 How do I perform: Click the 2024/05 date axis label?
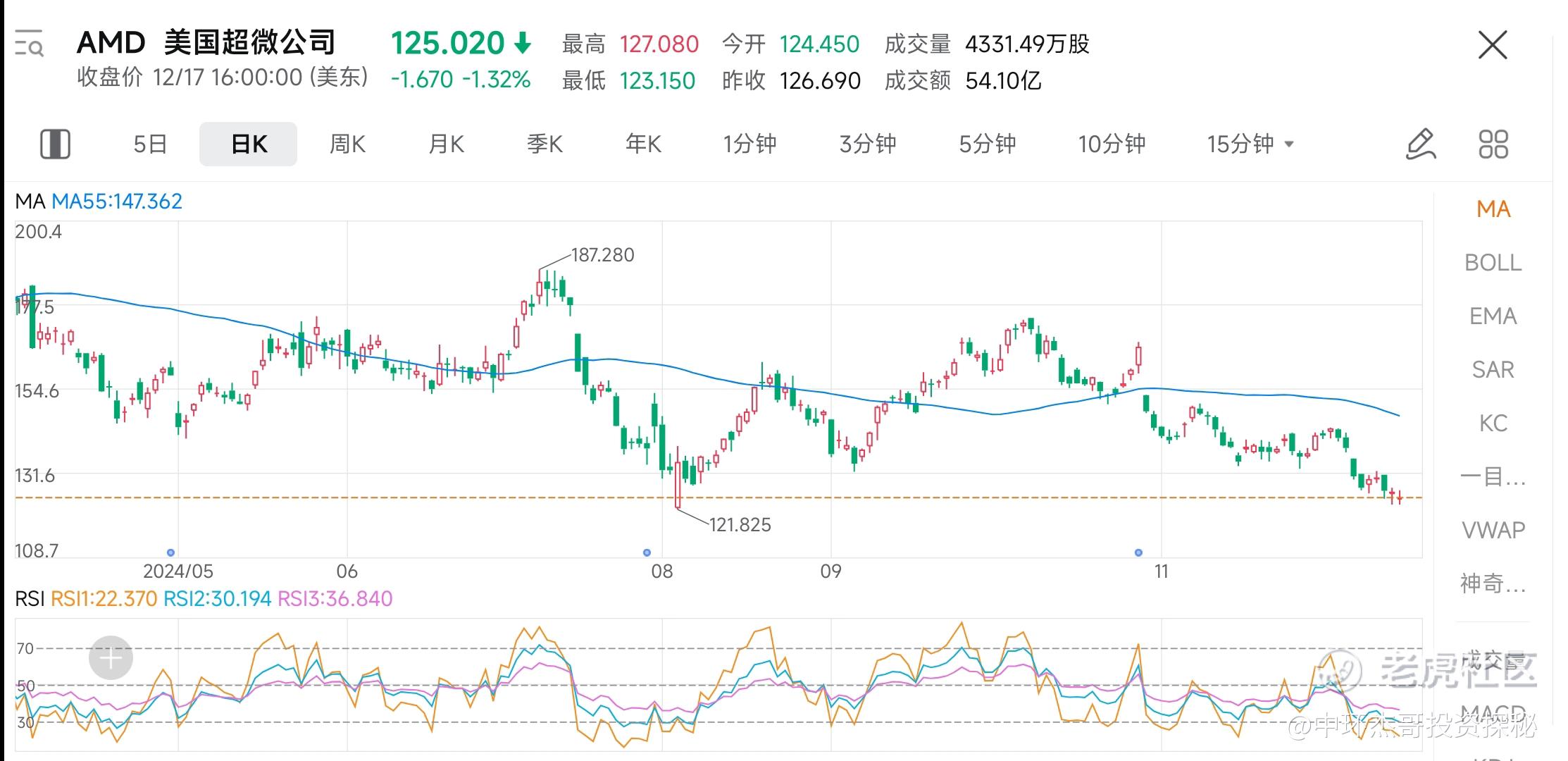(178, 571)
